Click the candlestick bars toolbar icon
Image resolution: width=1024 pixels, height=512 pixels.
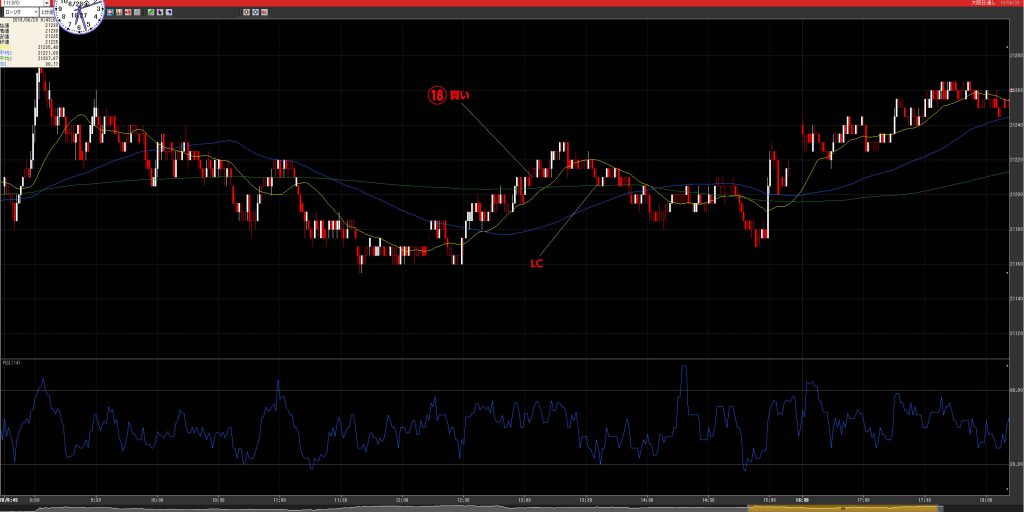(x=119, y=12)
